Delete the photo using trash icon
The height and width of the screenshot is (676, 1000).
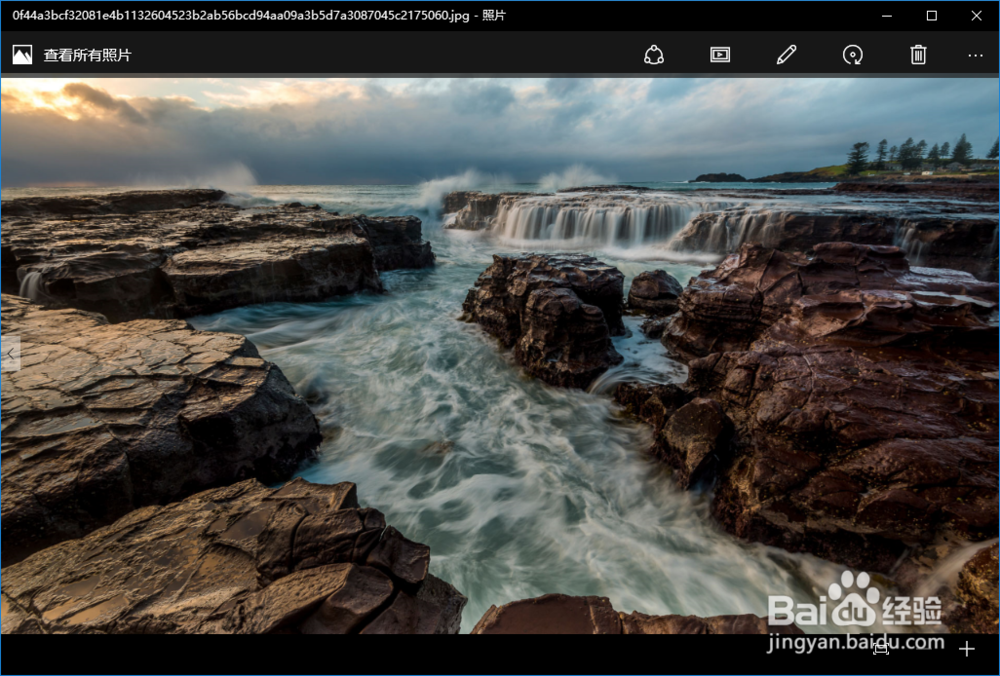click(x=918, y=55)
